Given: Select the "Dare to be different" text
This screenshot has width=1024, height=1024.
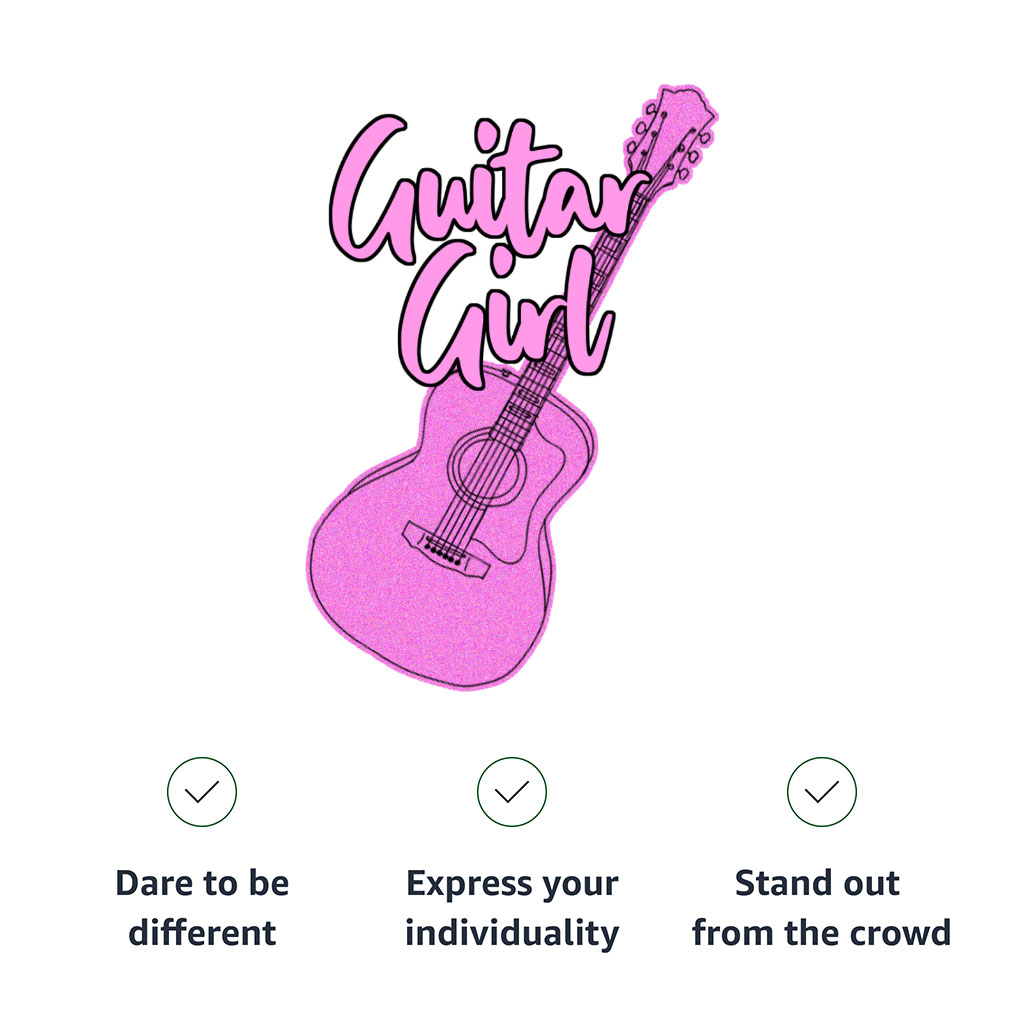Looking at the screenshot, I should click(202, 908).
